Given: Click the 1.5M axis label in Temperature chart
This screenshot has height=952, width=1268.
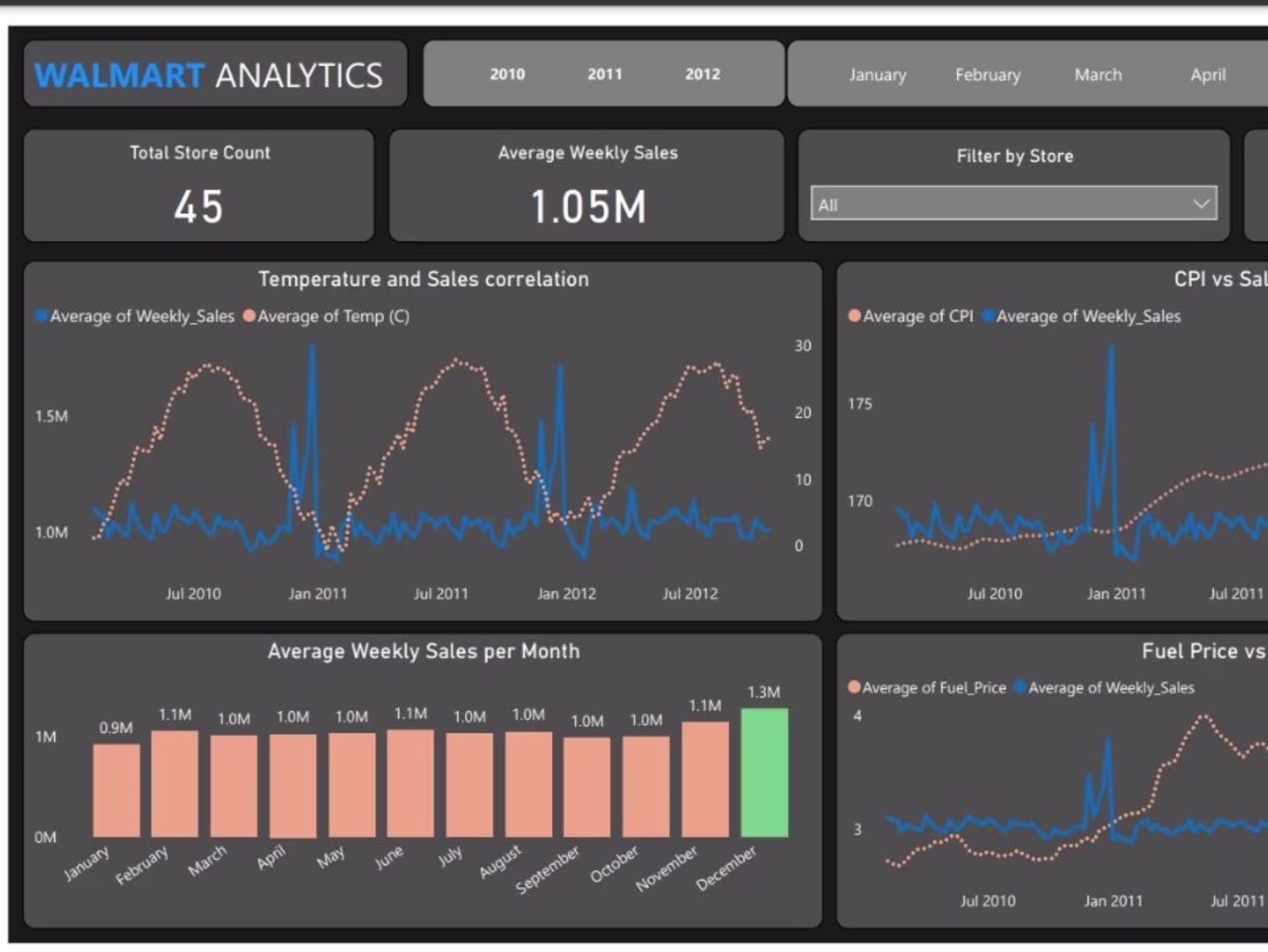Looking at the screenshot, I should tap(52, 416).
